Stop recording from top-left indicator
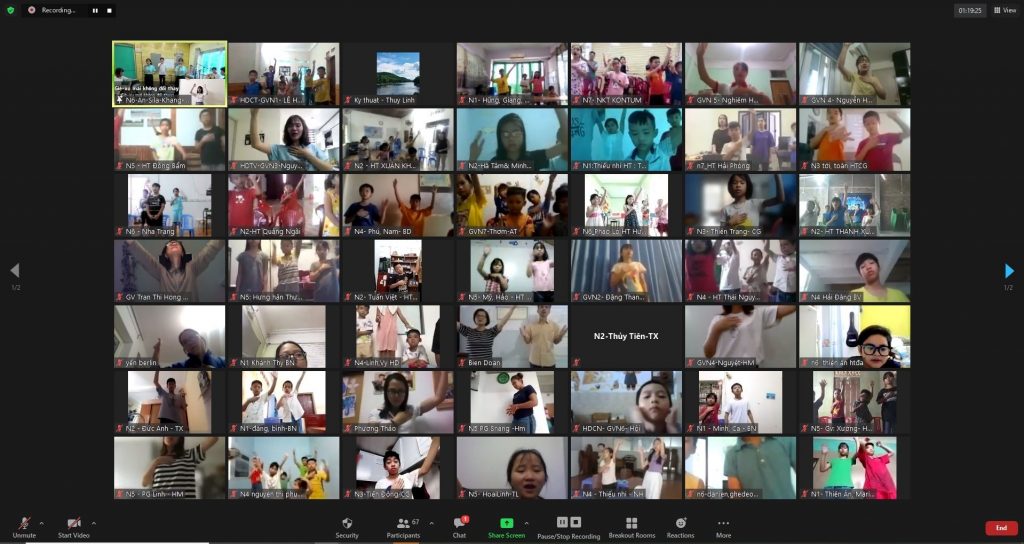Image resolution: width=1024 pixels, height=544 pixels. (109, 10)
